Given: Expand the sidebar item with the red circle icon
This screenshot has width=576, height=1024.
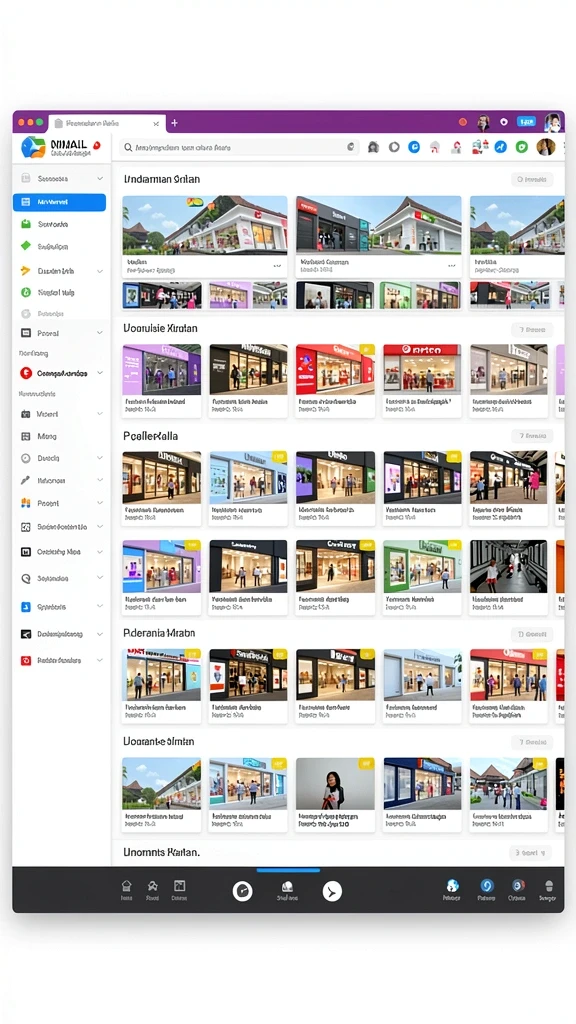Looking at the screenshot, I should click(x=100, y=373).
